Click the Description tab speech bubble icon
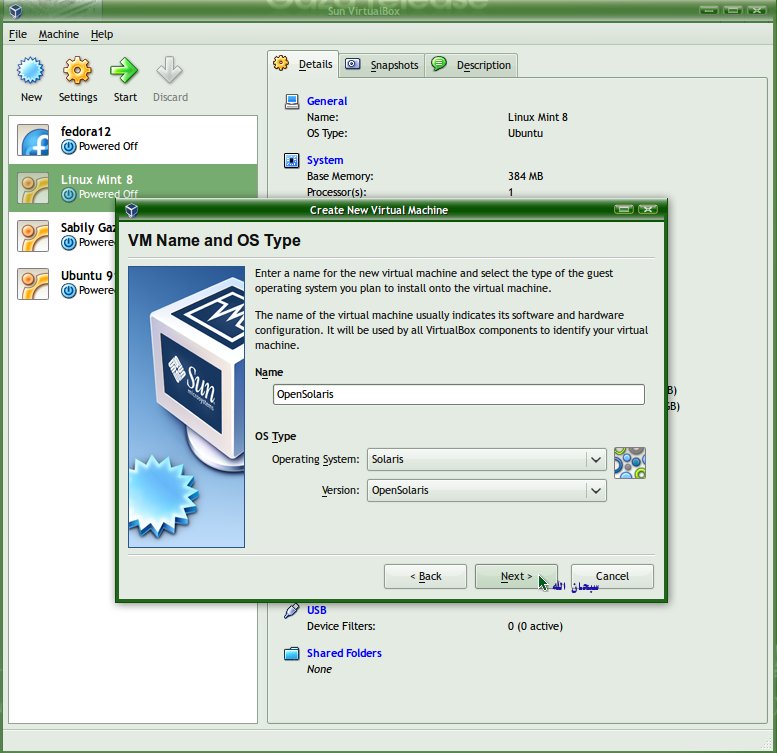Screen dimensions: 777x753 pyautogui.click(x=439, y=63)
